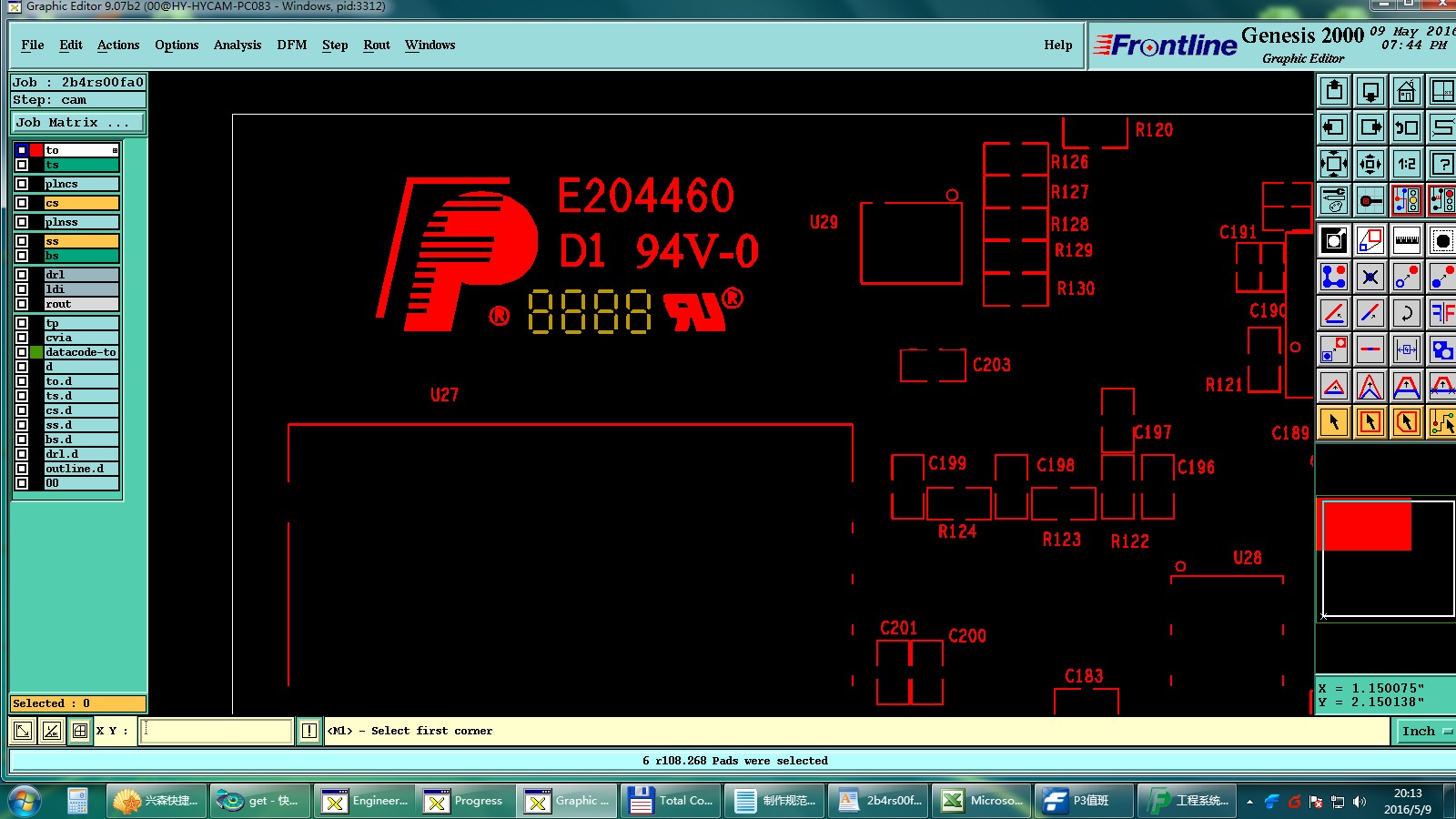Open the Actions menu
The image size is (1456, 819).
(x=118, y=45)
